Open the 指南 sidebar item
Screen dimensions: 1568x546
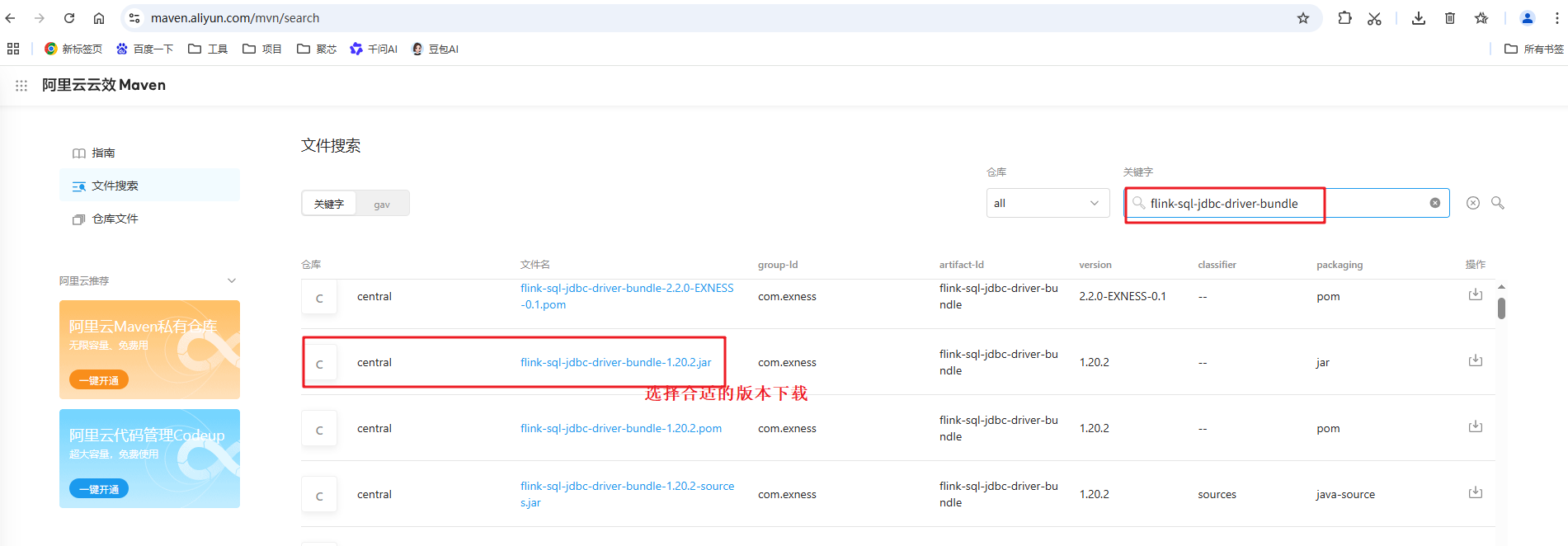(149, 153)
